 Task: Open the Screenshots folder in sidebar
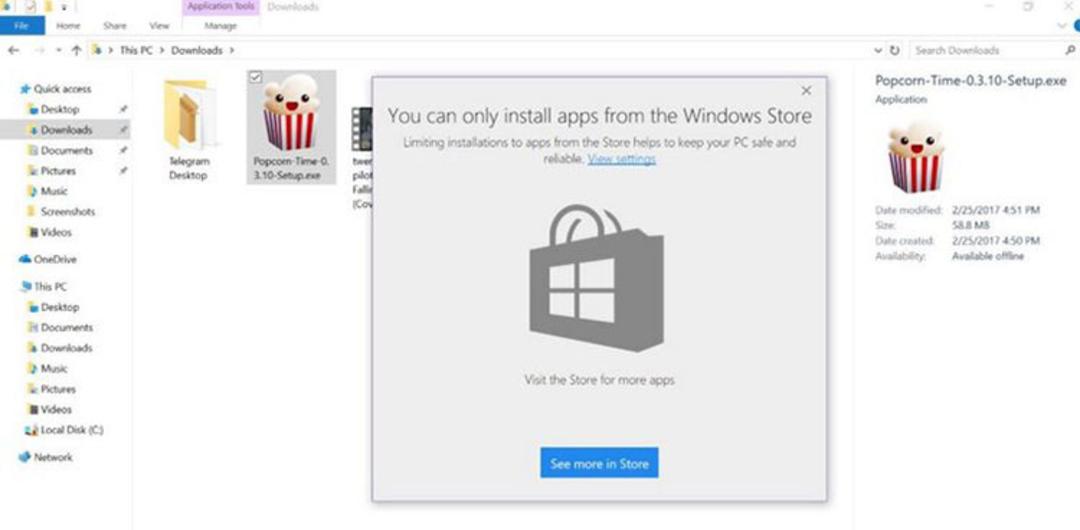point(68,212)
